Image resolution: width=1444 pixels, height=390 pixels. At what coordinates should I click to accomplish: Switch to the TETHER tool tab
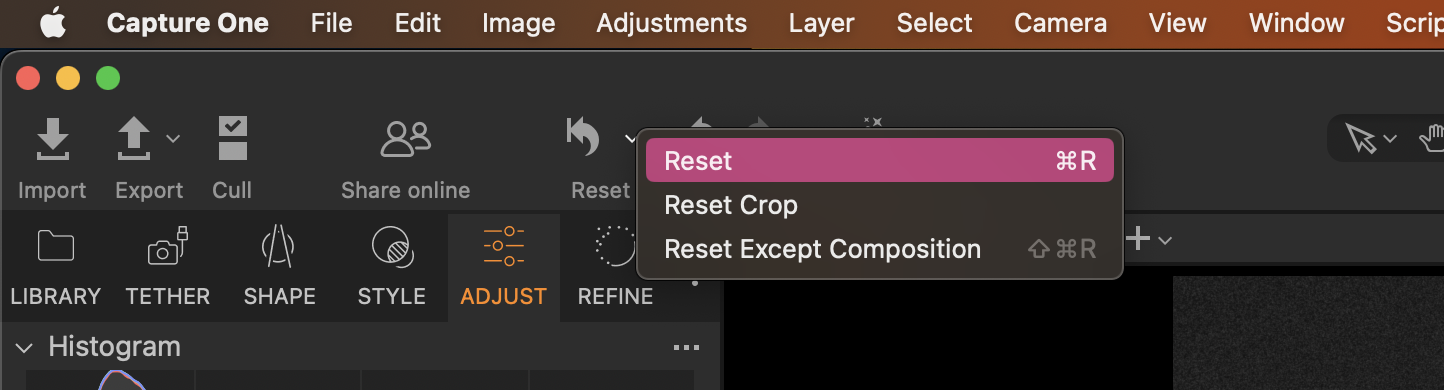click(x=167, y=268)
